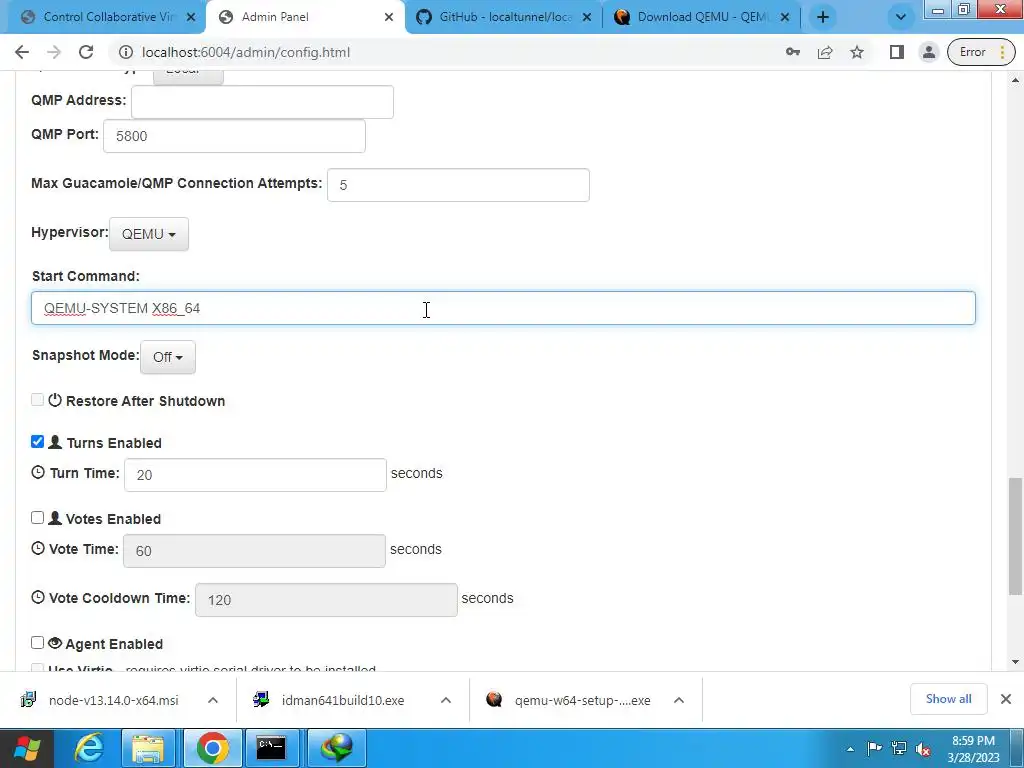1024x768 pixels.
Task: Close the downloads bar
Action: (x=1006, y=699)
